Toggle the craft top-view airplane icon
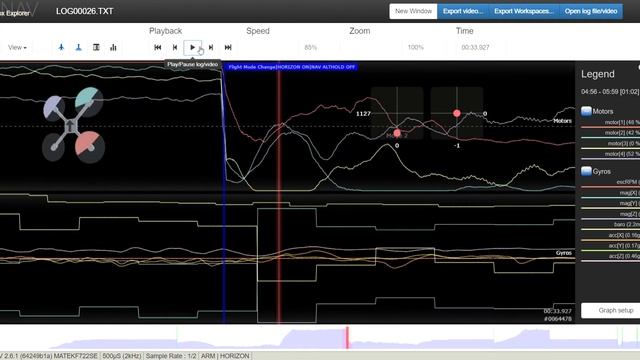 (x=61, y=47)
